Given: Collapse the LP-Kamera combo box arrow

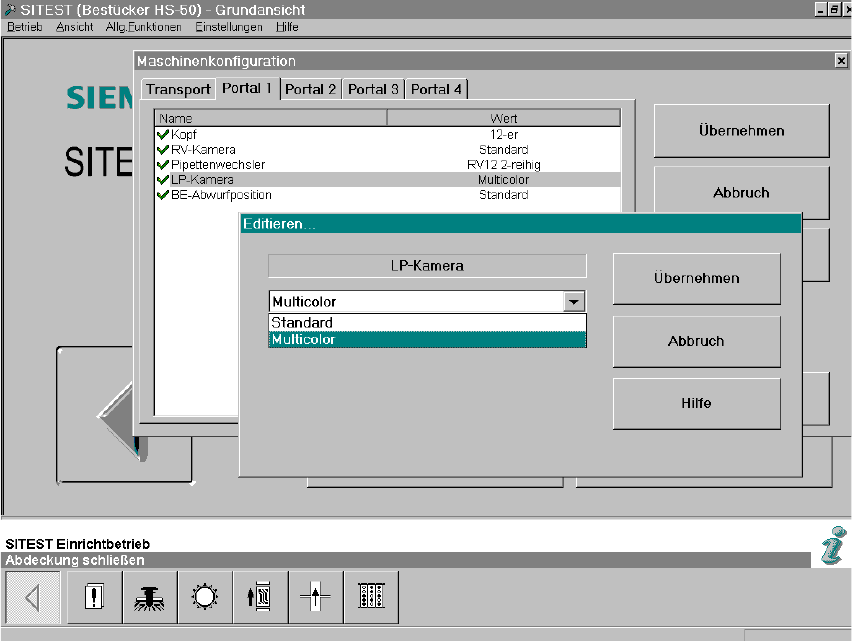Looking at the screenshot, I should pyautogui.click(x=574, y=302).
